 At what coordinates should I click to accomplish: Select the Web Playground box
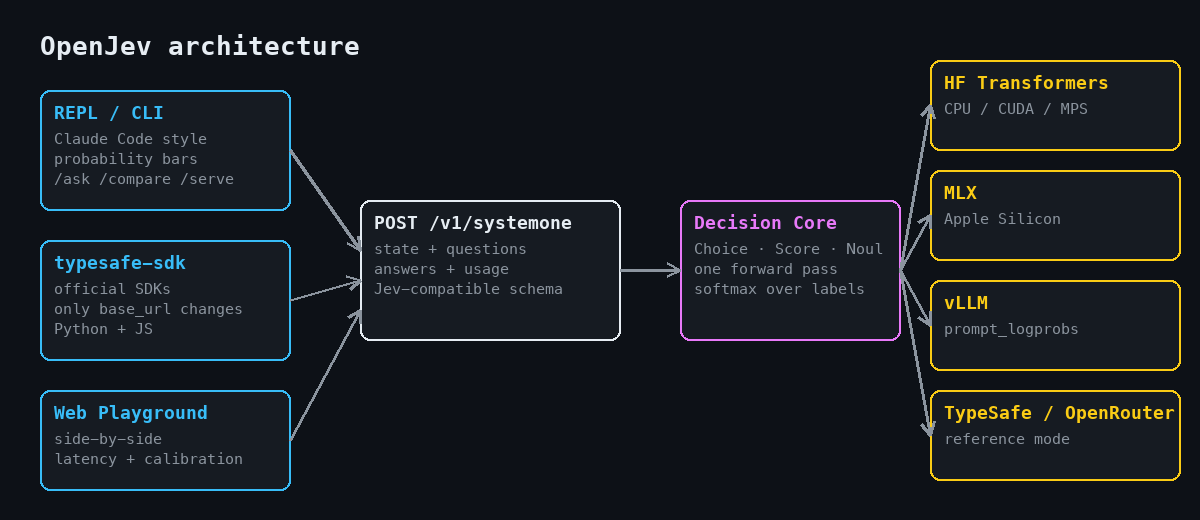pyautogui.click(x=165, y=440)
